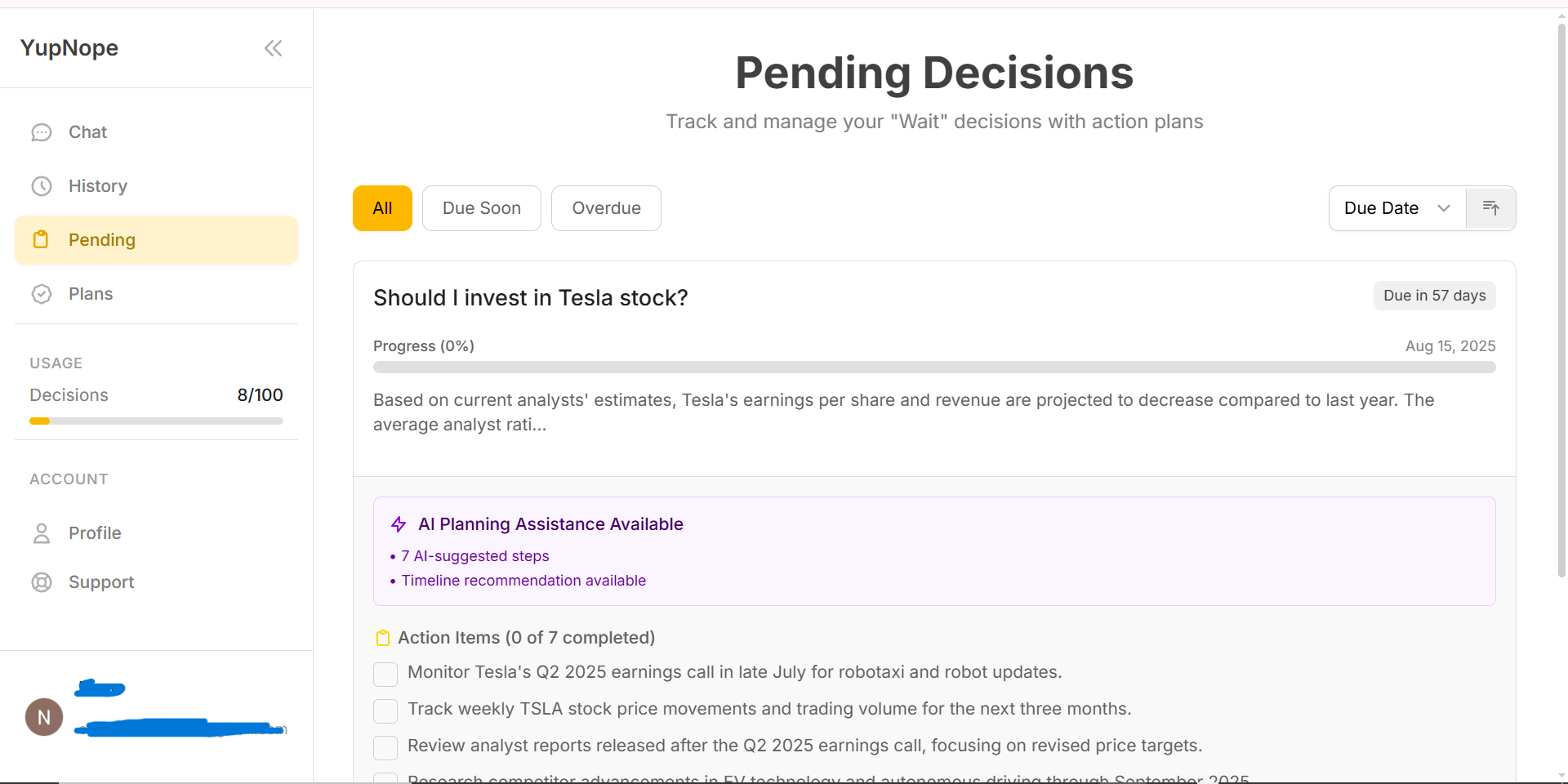
Task: Click the N user avatar
Action: [x=44, y=717]
